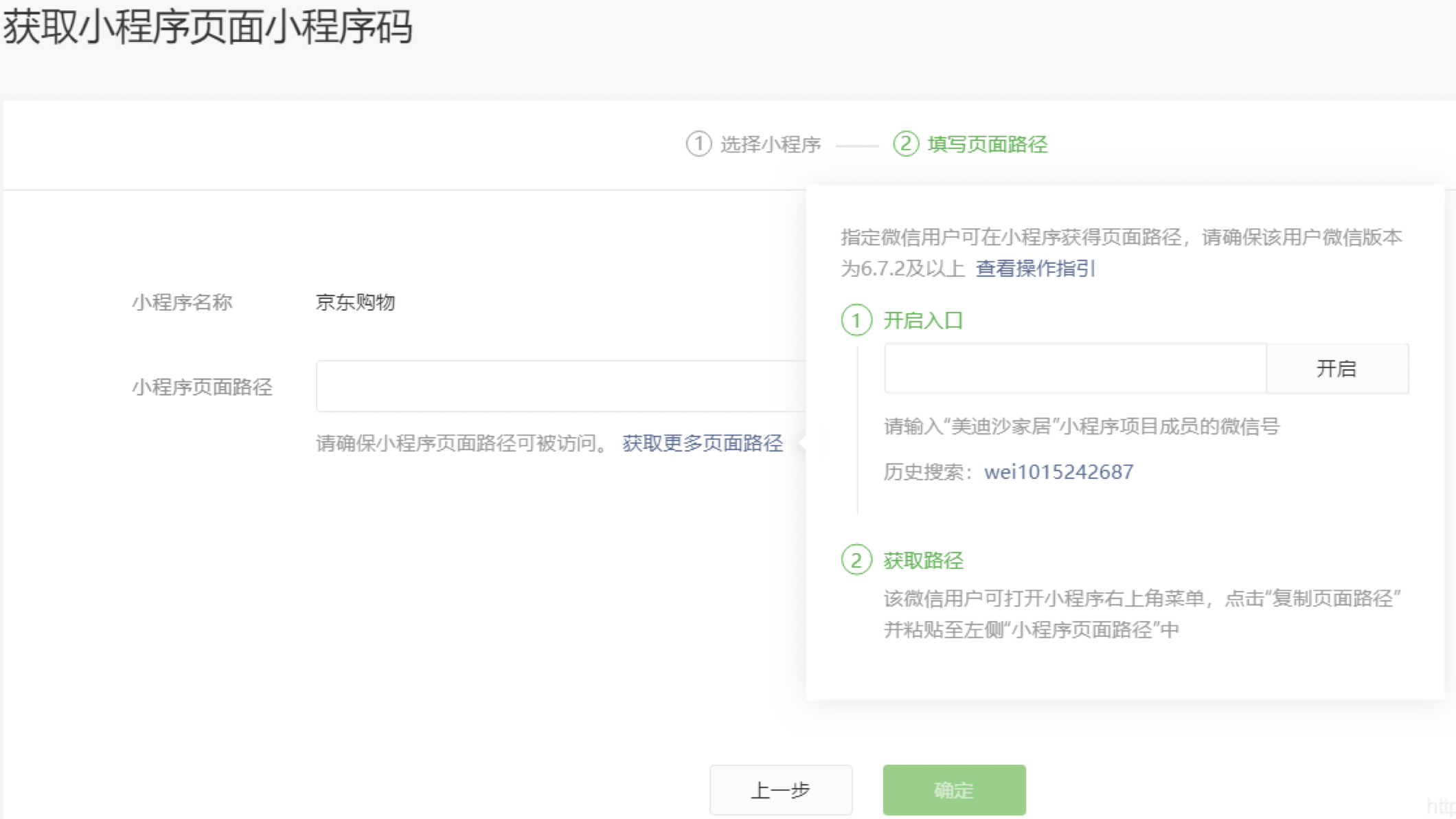The width and height of the screenshot is (1456, 819).
Task: Click the 开启入口 numbered circle icon
Action: [856, 320]
